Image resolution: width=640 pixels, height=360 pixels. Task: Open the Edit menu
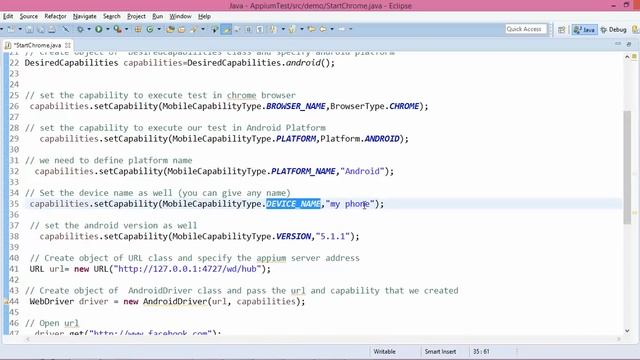click(8, 16)
